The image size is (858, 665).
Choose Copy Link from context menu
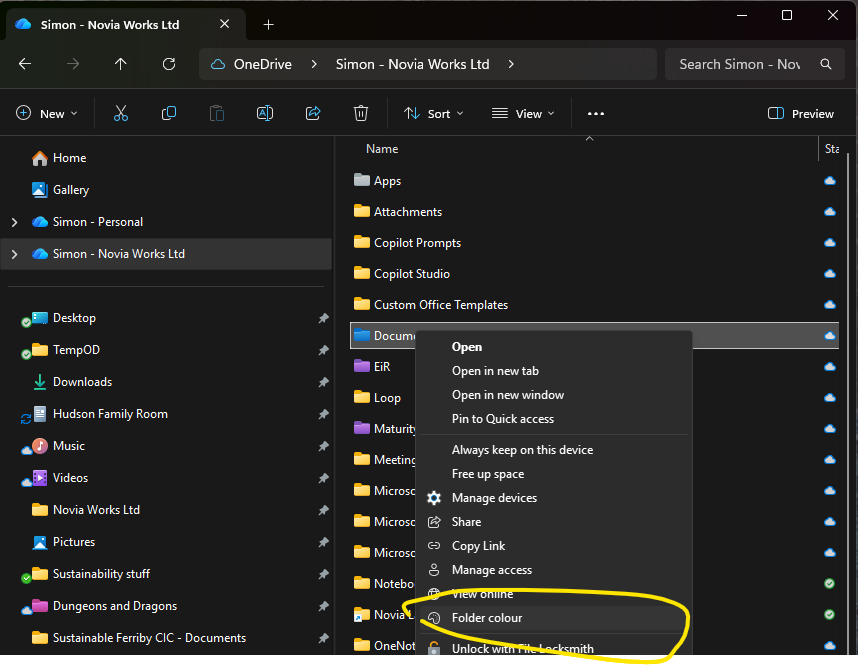point(478,546)
